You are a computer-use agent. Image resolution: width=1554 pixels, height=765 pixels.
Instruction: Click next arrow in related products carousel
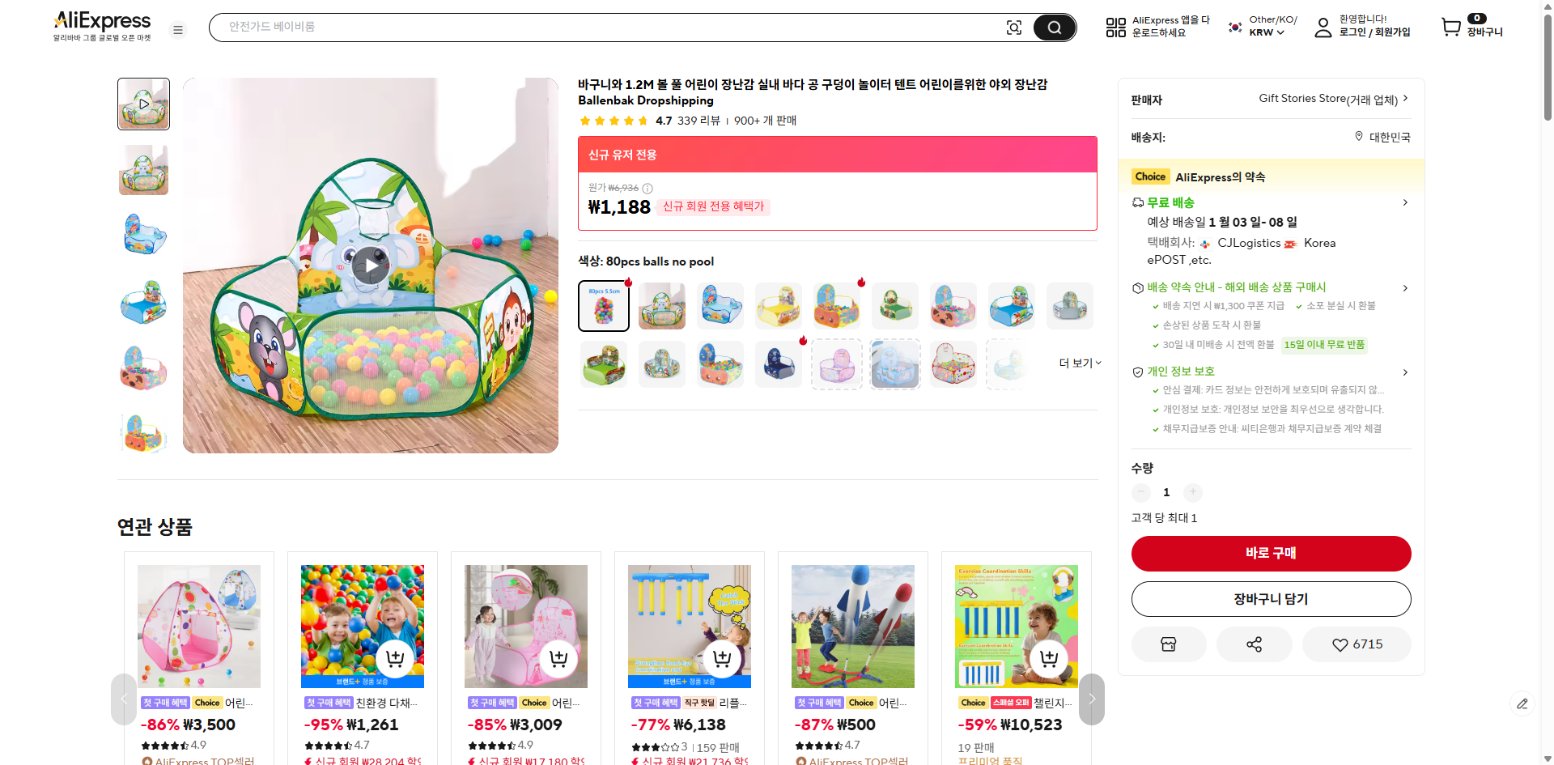point(1092,699)
